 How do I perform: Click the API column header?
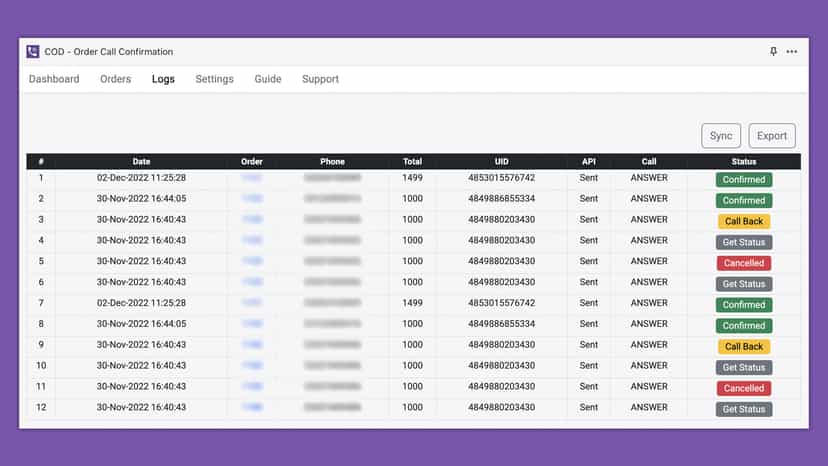[x=589, y=162]
